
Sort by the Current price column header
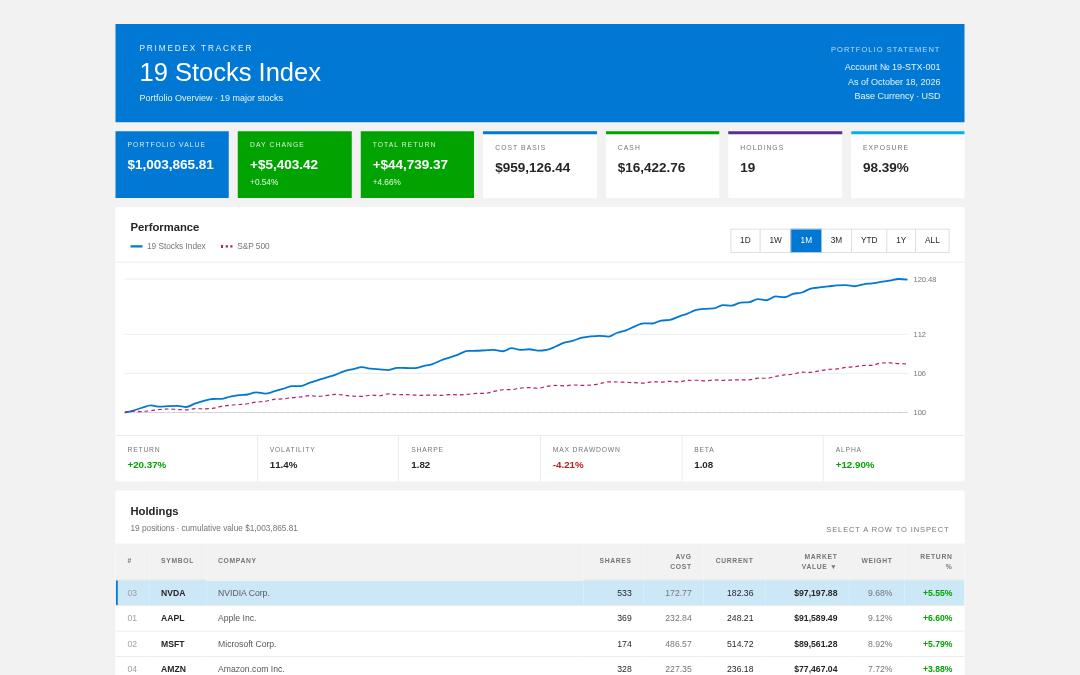coord(734,561)
